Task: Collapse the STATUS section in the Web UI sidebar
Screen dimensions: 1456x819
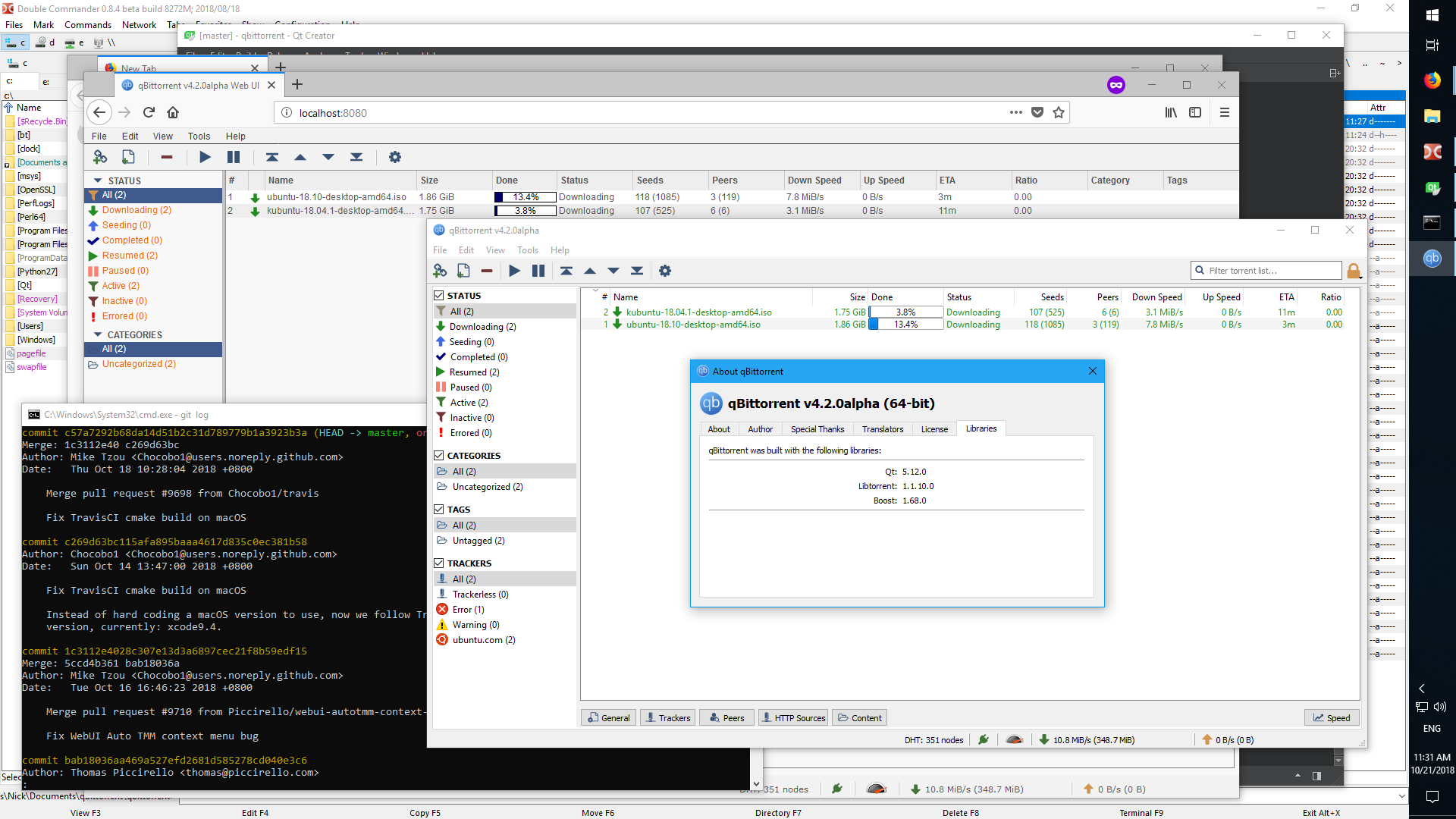Action: pos(98,180)
